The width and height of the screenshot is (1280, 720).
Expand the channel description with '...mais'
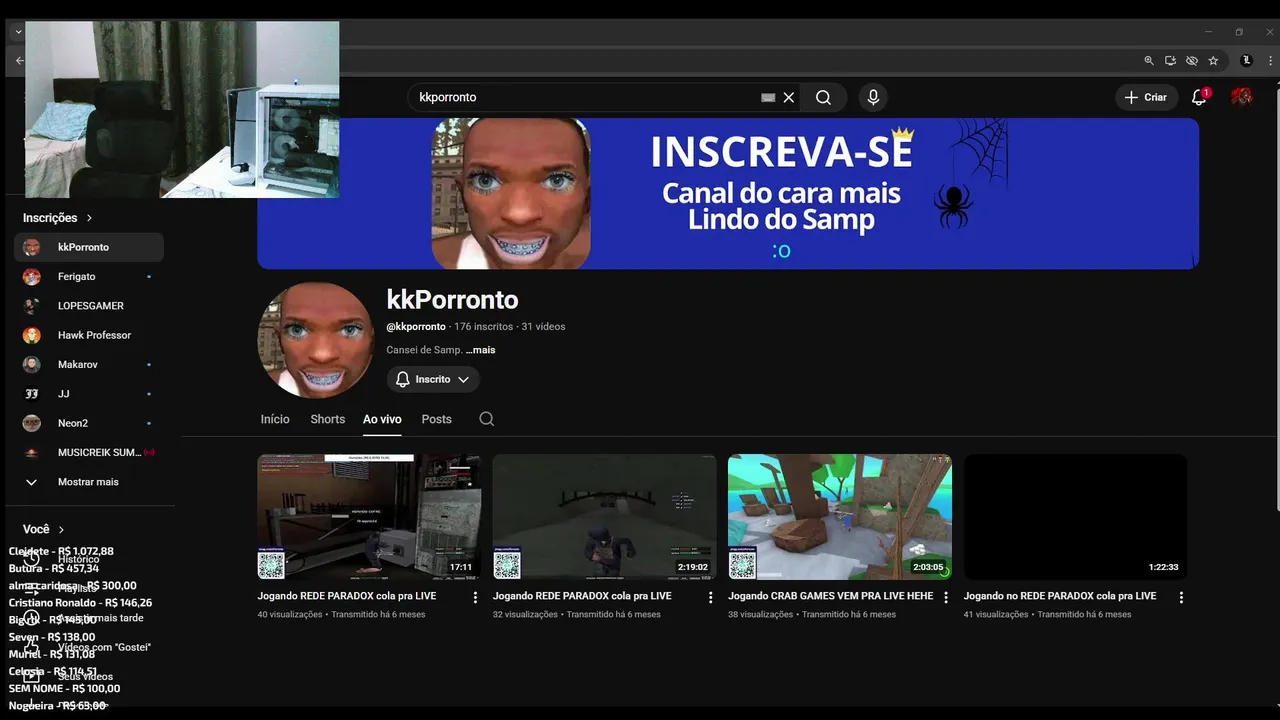coord(480,350)
